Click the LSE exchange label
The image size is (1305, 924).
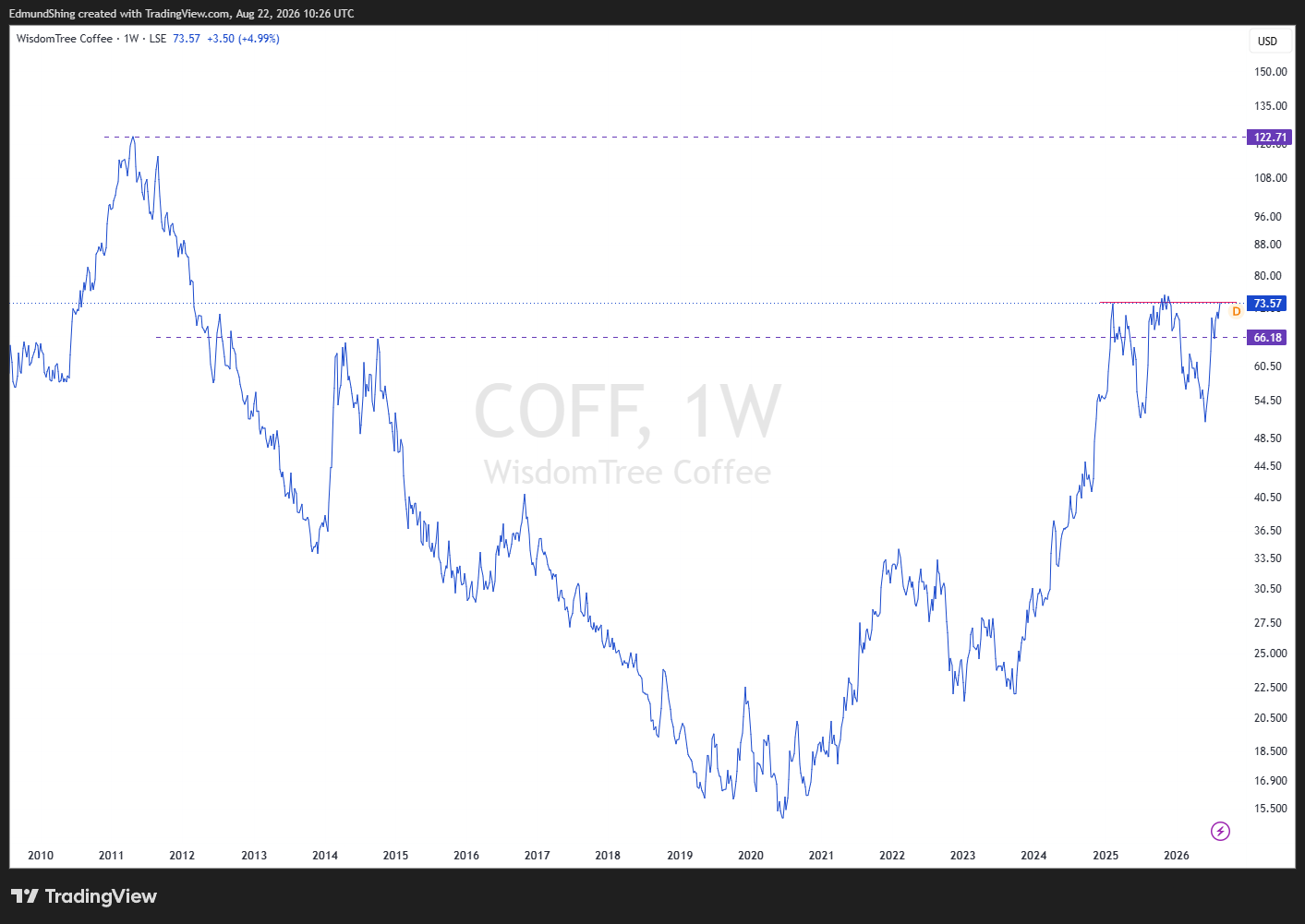coord(158,39)
